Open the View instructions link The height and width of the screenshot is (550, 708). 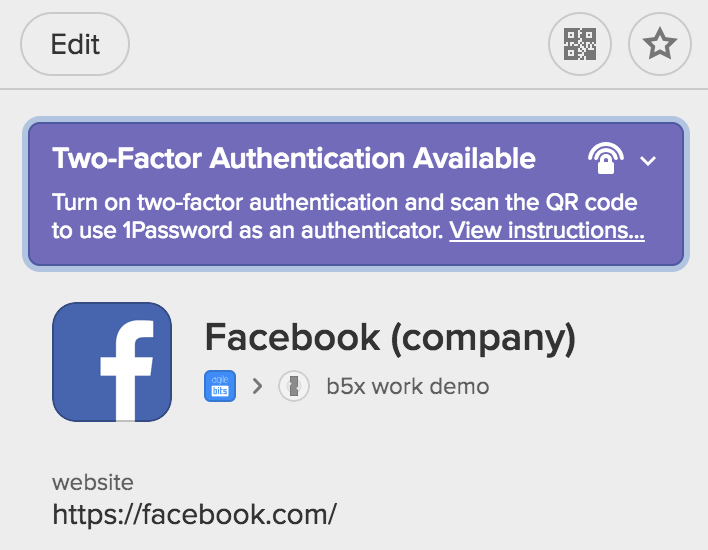547,230
